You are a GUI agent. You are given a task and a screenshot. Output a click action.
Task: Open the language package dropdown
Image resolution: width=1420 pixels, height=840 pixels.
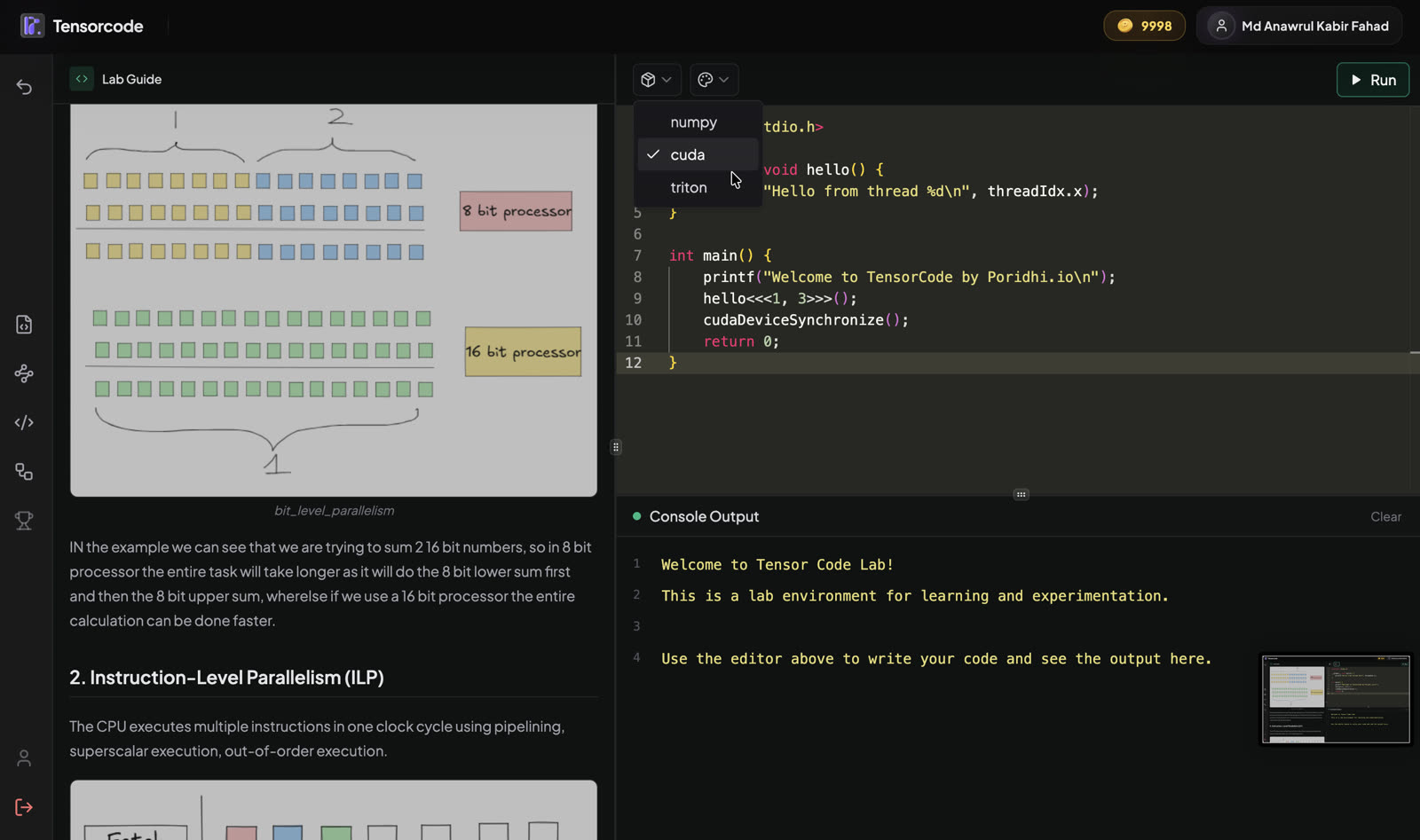(657, 80)
